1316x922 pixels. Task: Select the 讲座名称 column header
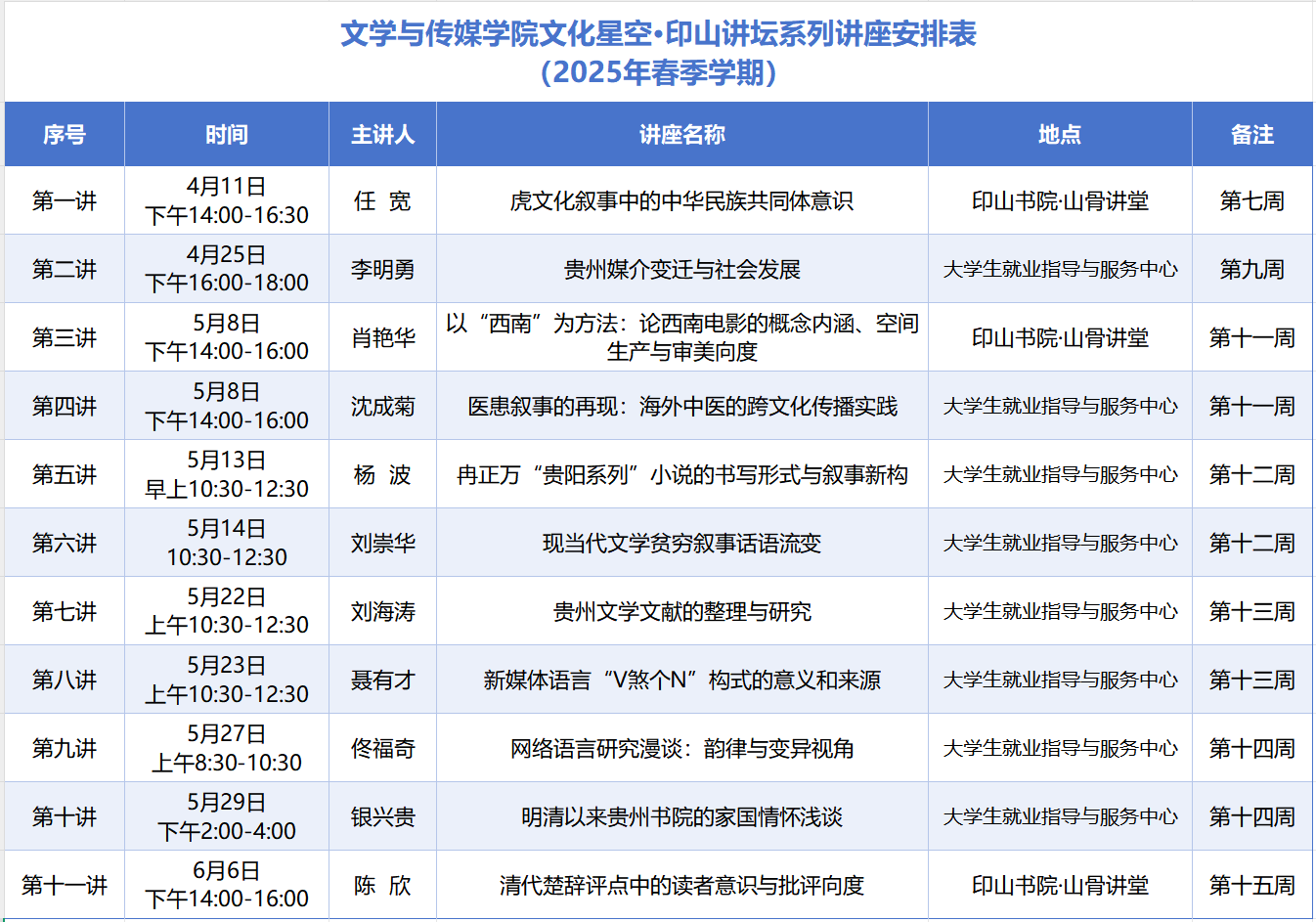(x=681, y=135)
